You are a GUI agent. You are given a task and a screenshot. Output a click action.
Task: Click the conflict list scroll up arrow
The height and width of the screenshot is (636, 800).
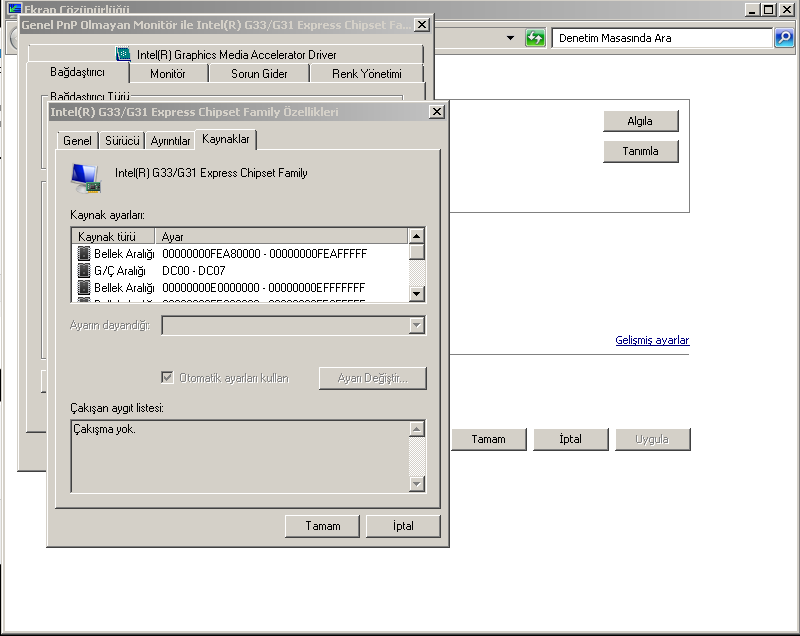pyautogui.click(x=417, y=429)
